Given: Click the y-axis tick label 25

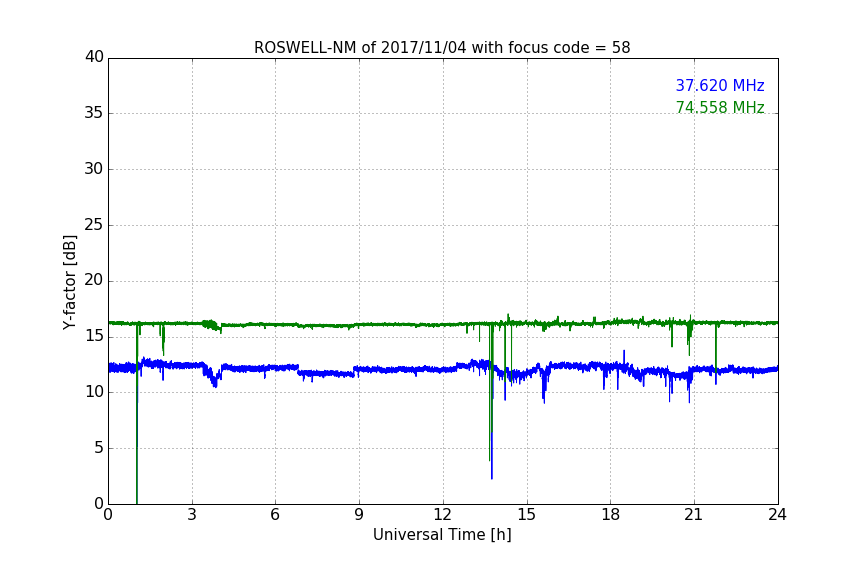Looking at the screenshot, I should (x=94, y=225).
